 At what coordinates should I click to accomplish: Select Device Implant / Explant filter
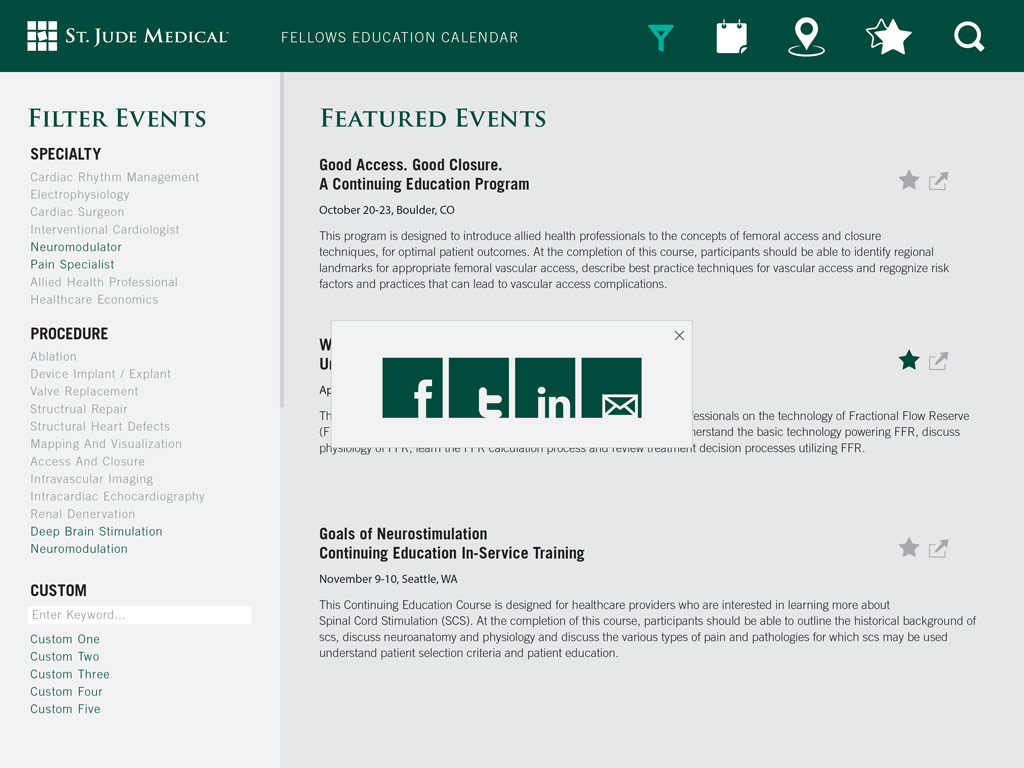pos(101,374)
